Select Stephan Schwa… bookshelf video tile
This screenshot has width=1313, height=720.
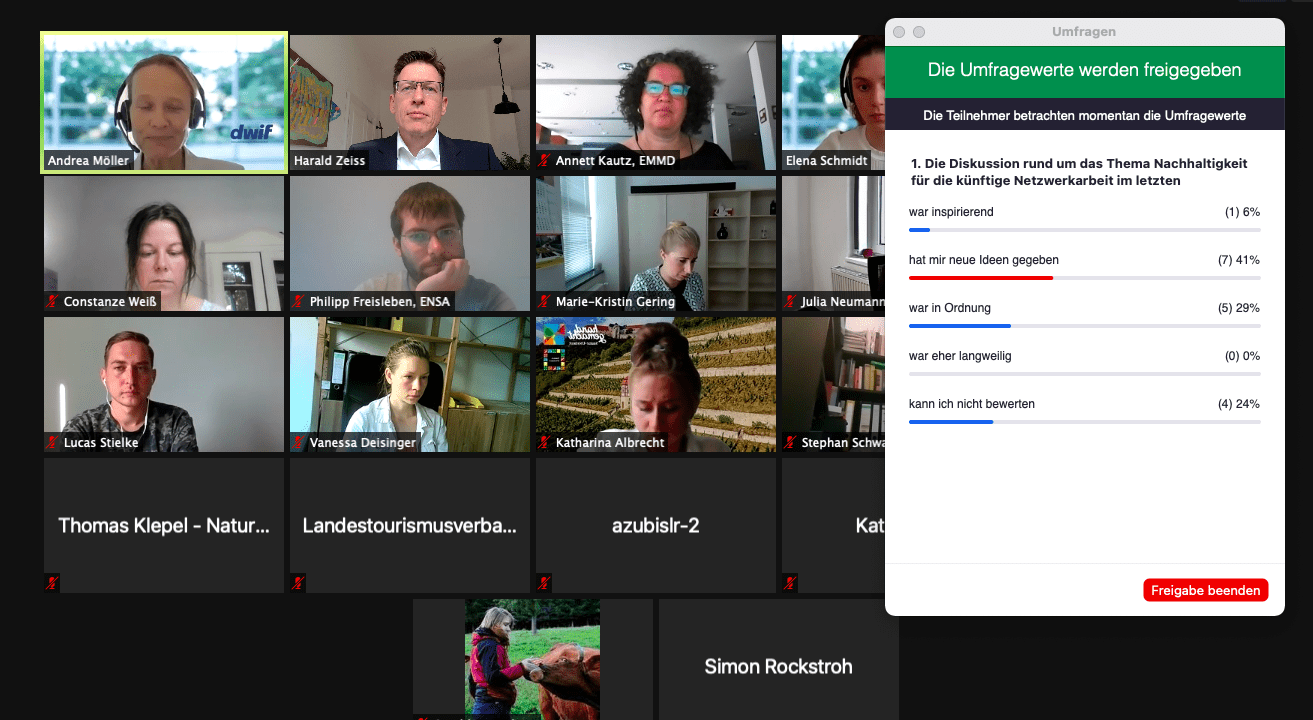coord(833,385)
